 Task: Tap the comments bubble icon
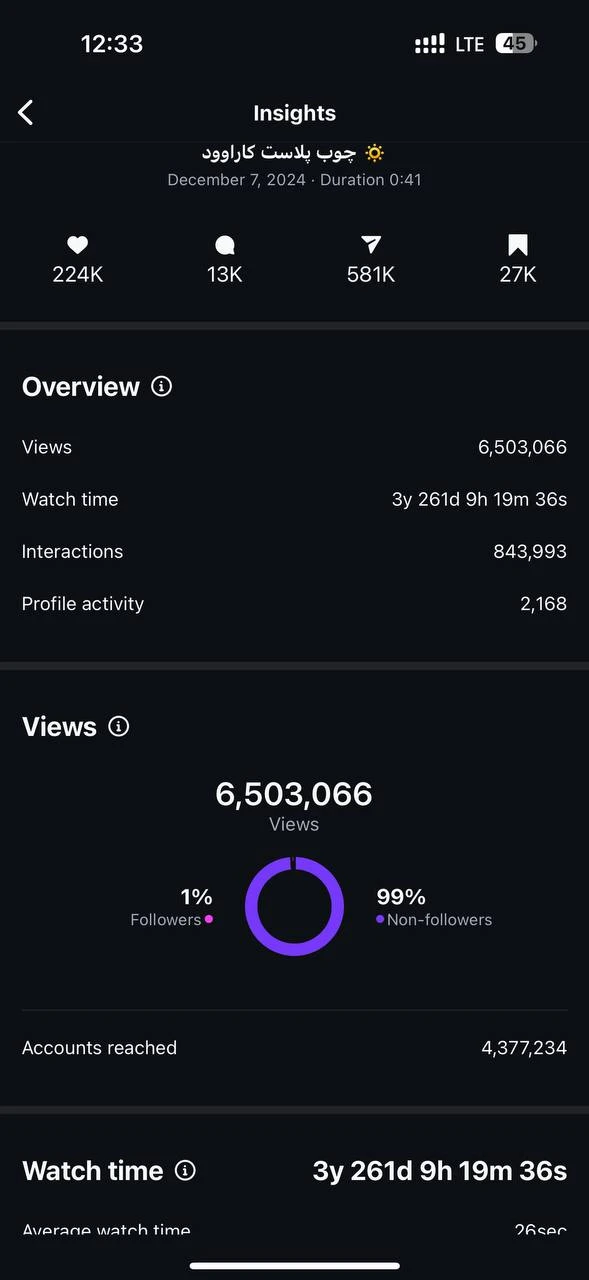coord(225,245)
